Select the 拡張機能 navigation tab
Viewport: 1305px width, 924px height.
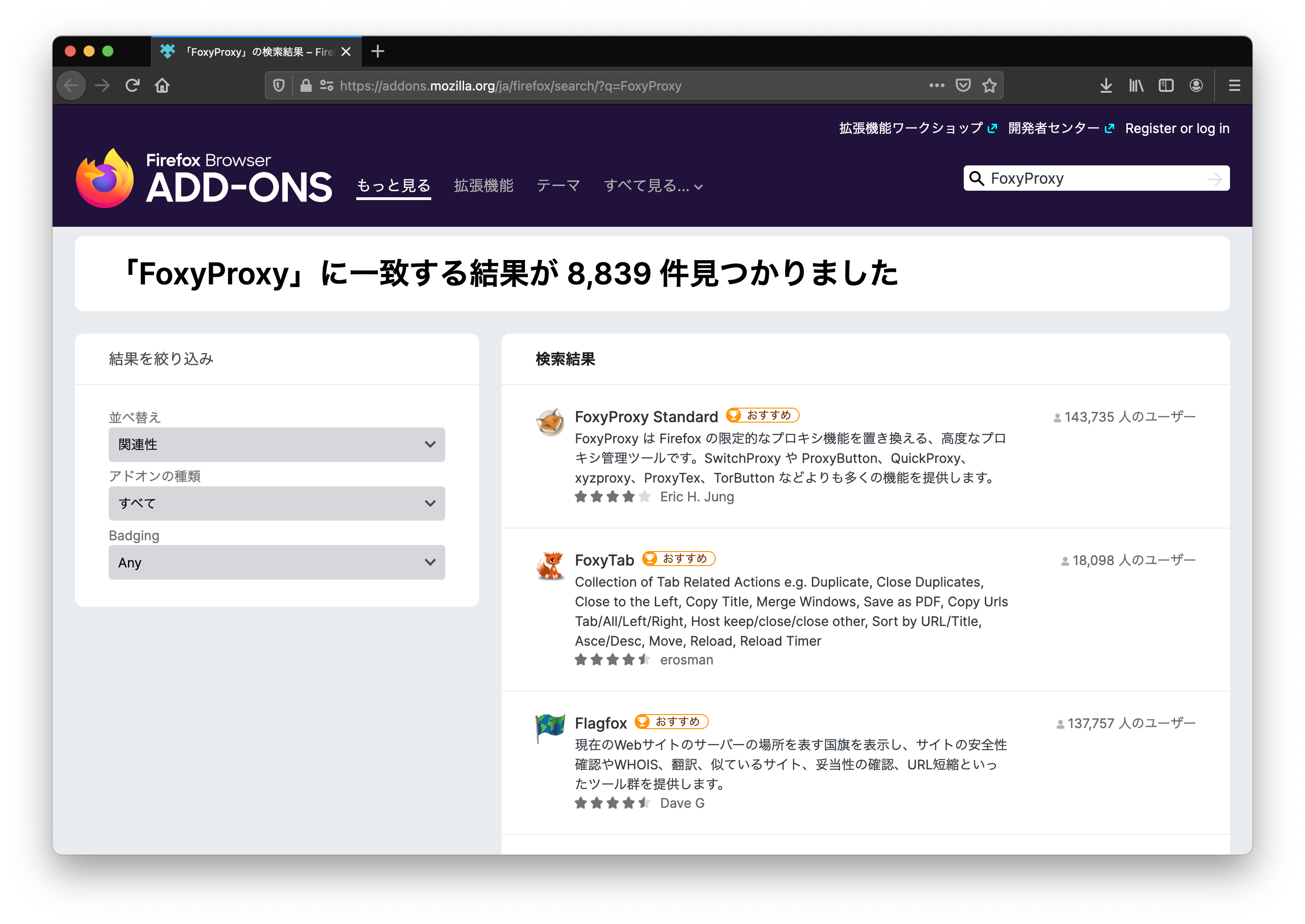(484, 186)
